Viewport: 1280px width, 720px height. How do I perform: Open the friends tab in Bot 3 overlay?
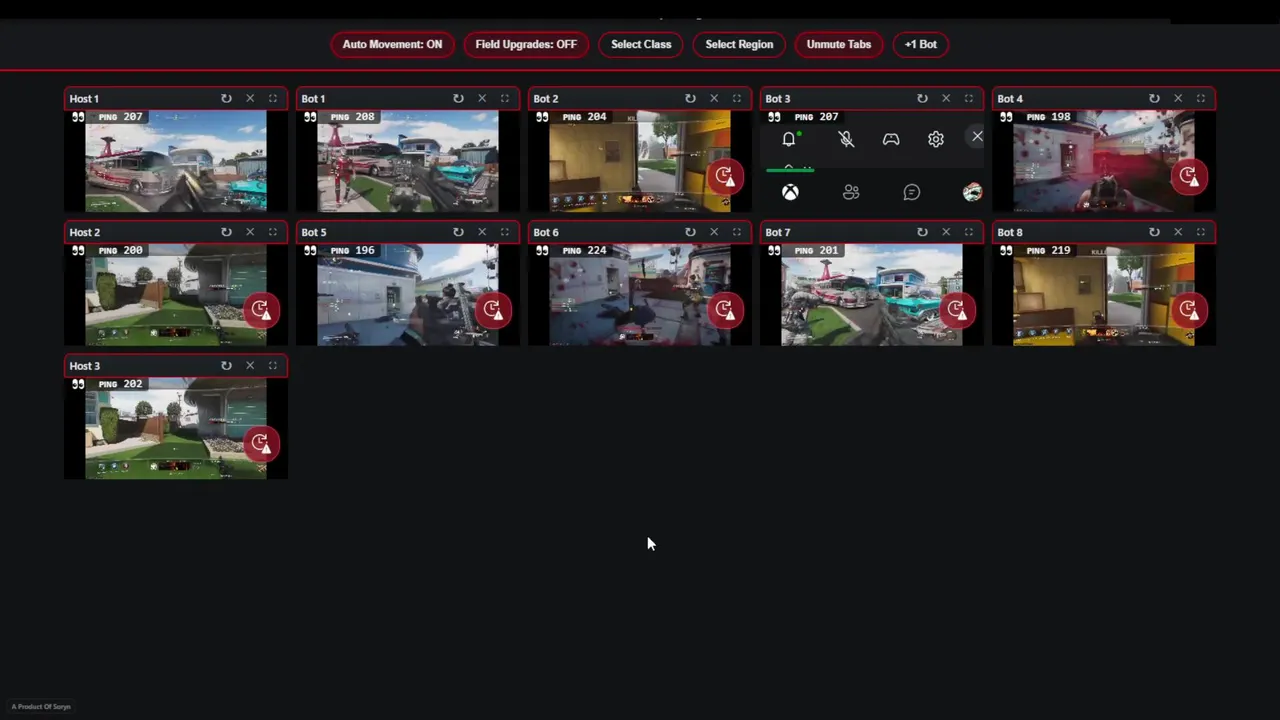851,192
